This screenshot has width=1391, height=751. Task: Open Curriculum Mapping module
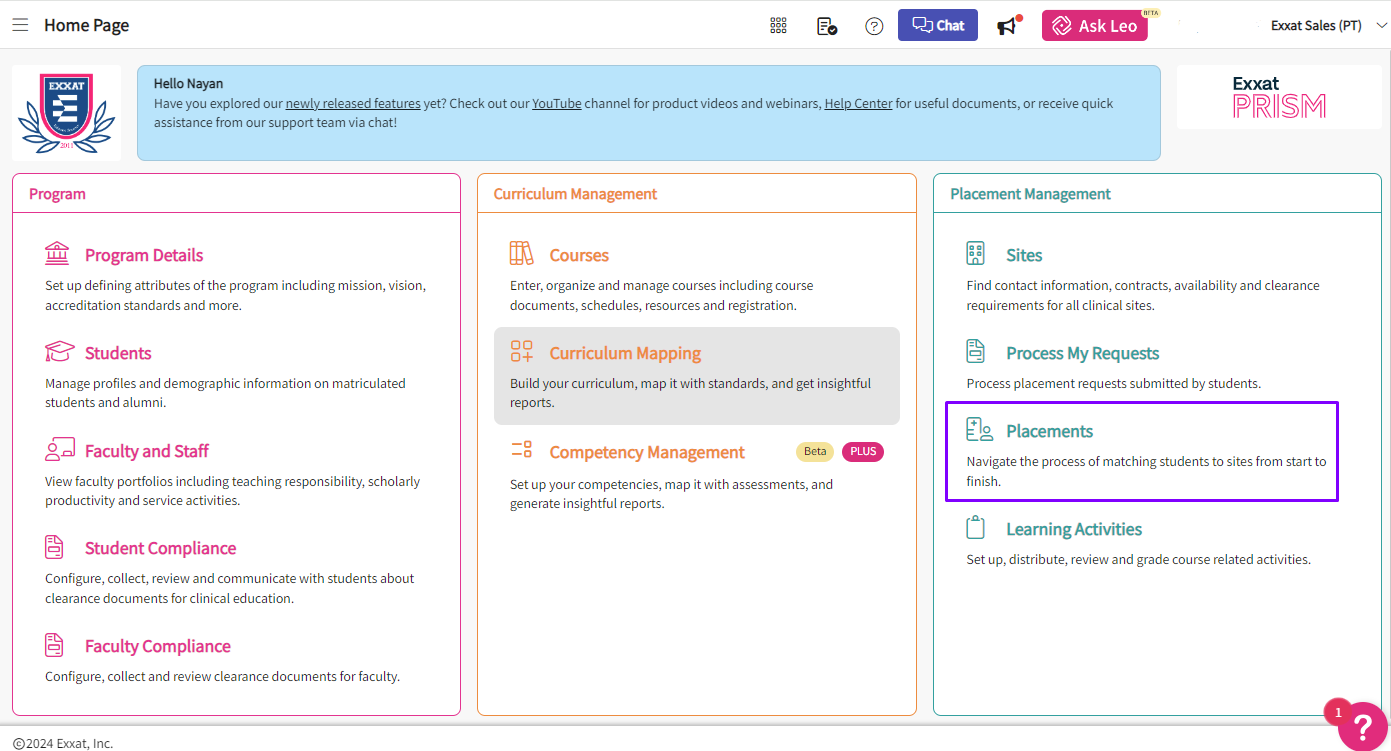(625, 354)
